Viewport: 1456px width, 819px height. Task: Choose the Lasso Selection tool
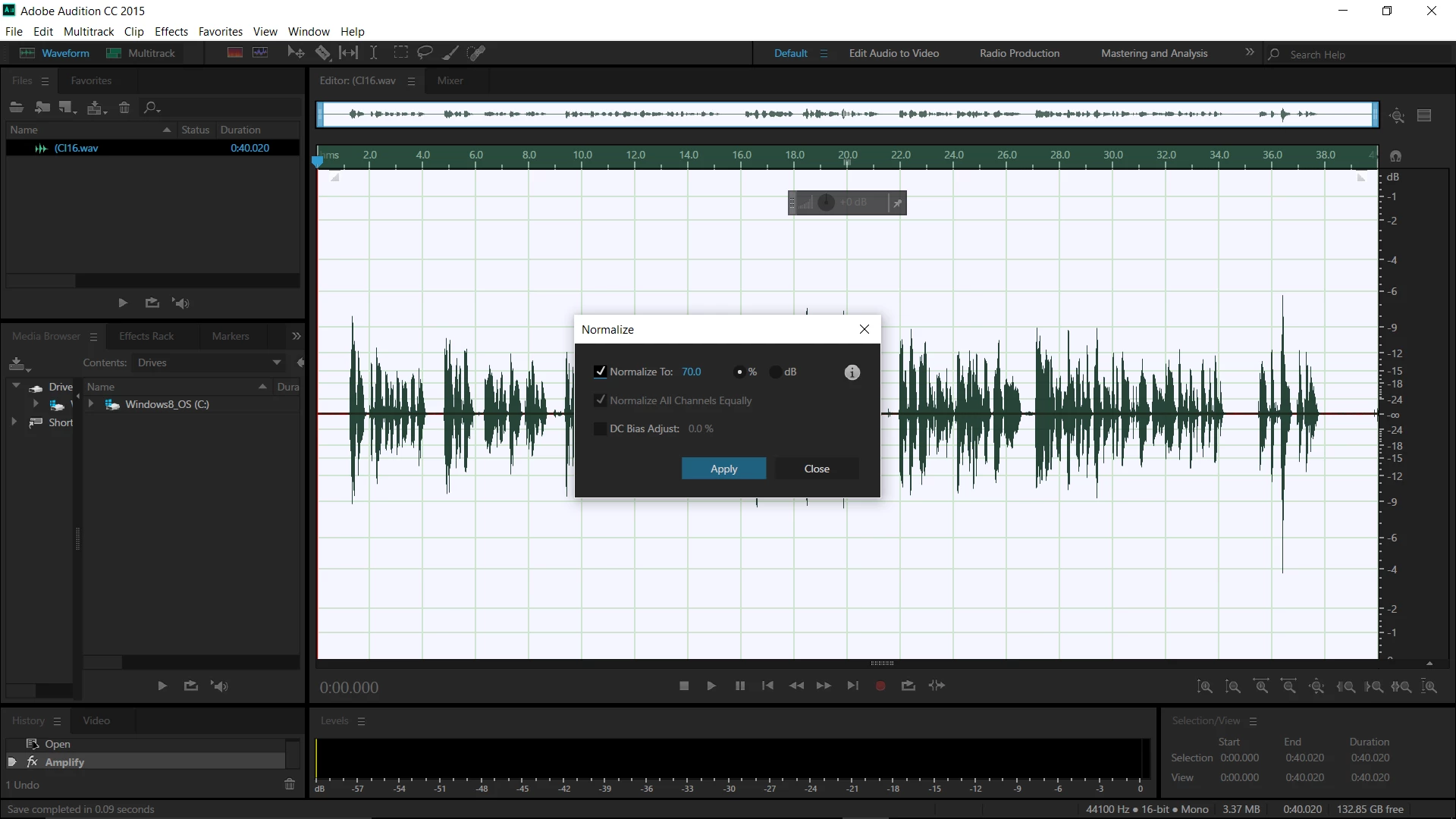(x=425, y=53)
